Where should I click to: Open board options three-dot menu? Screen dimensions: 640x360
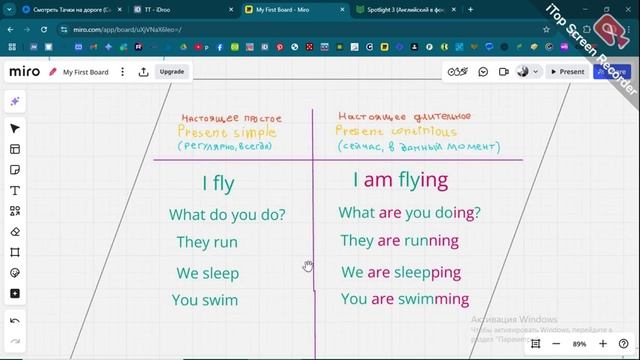point(122,72)
